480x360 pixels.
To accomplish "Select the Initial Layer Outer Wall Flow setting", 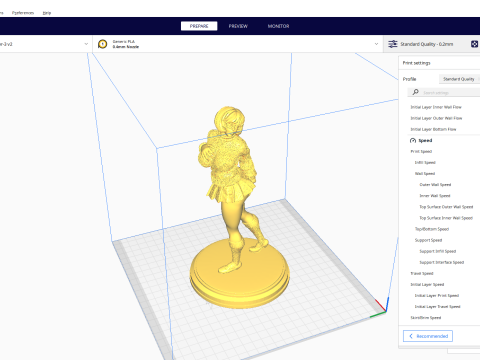I will (x=436, y=118).
